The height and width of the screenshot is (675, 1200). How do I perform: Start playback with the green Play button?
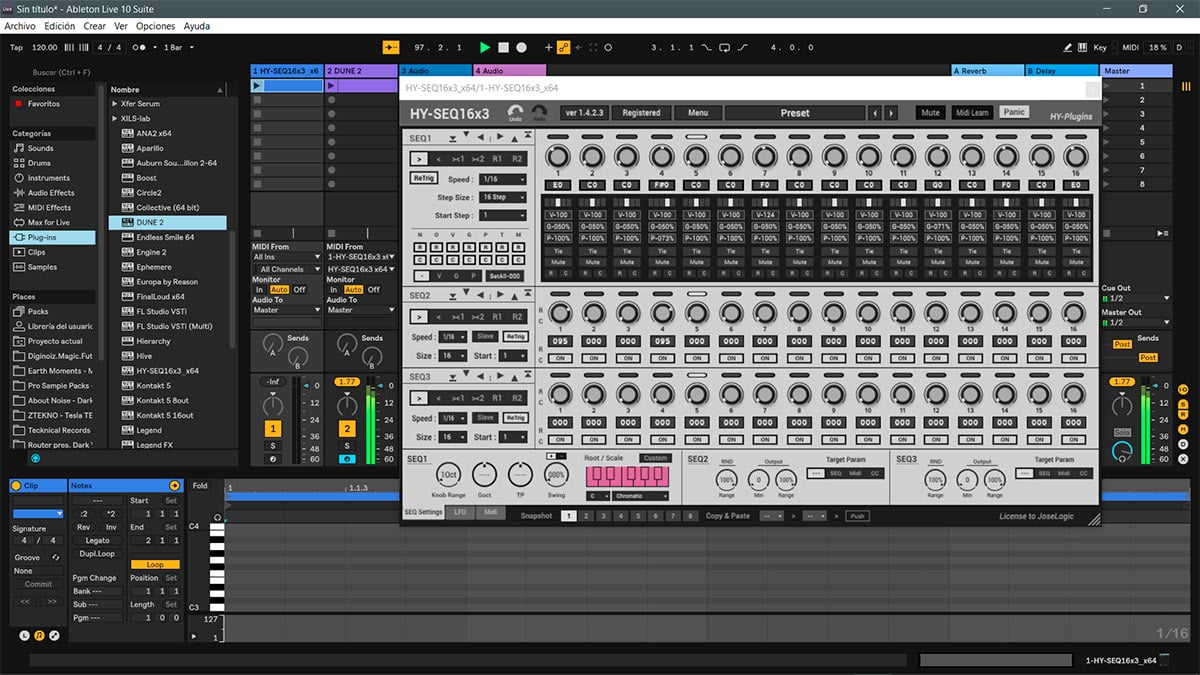click(x=485, y=47)
